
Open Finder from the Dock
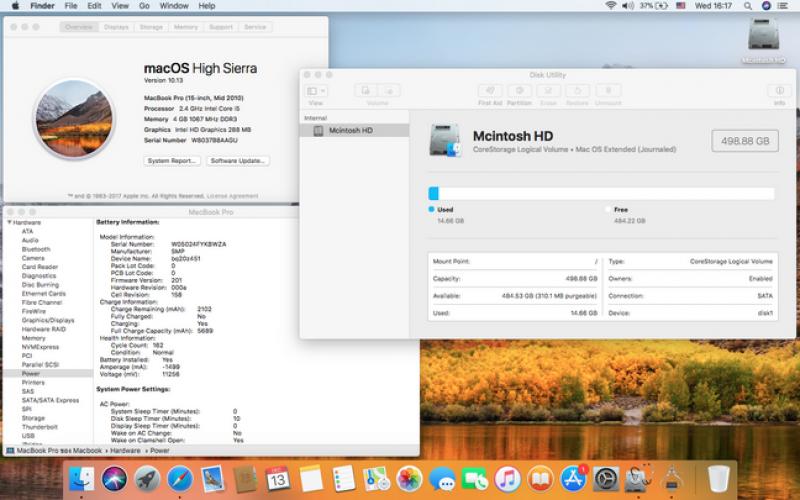coord(82,479)
